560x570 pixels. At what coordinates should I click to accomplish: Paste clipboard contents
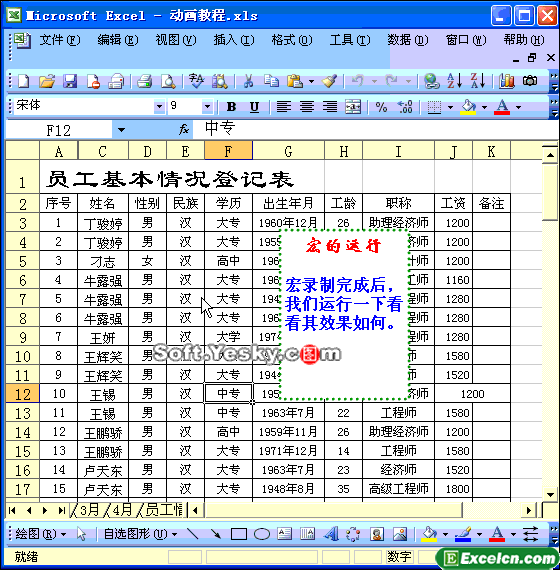click(295, 81)
